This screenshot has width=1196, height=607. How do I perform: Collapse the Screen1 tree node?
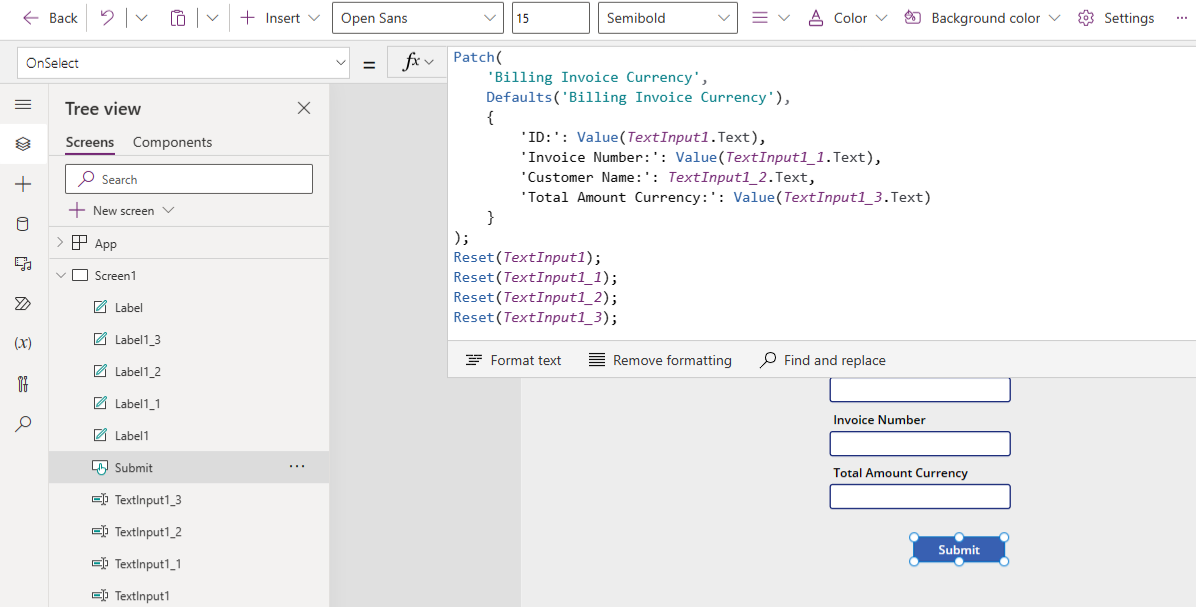(x=60, y=275)
